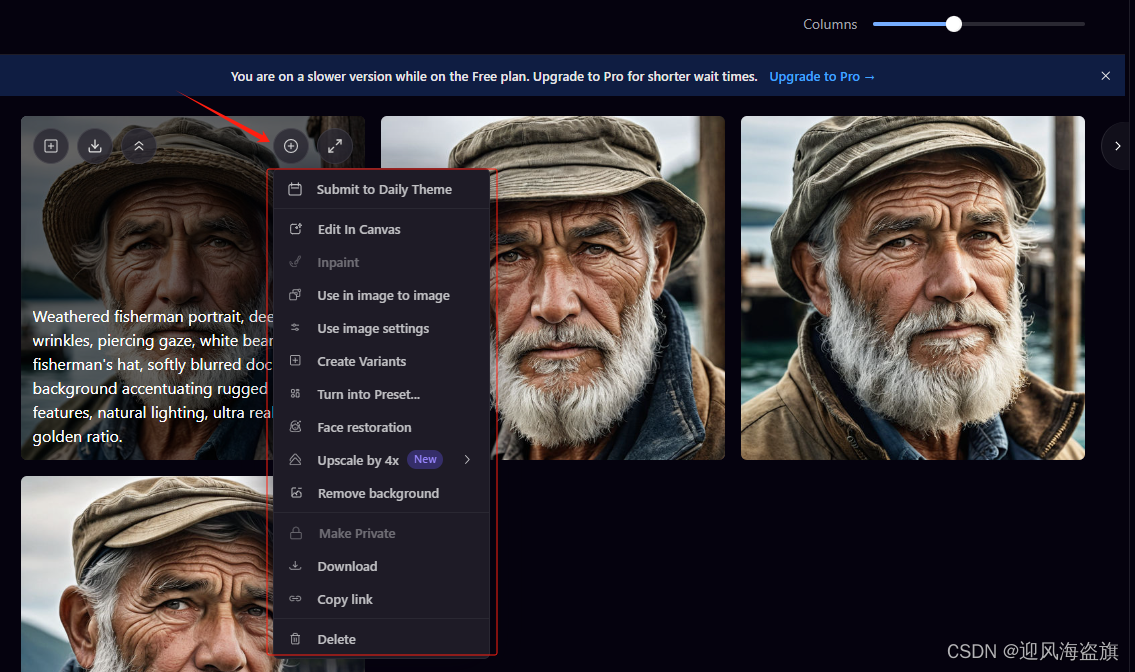The height and width of the screenshot is (672, 1135).
Task: Choose Delete from the menu
Action: coord(381,639)
